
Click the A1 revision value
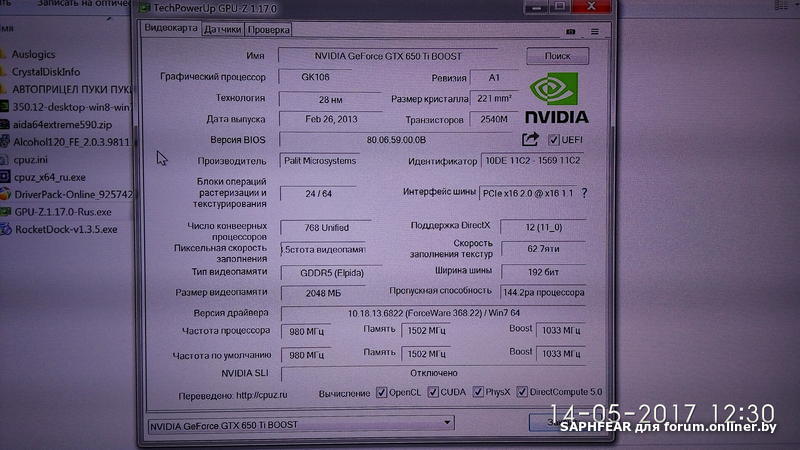[493, 78]
